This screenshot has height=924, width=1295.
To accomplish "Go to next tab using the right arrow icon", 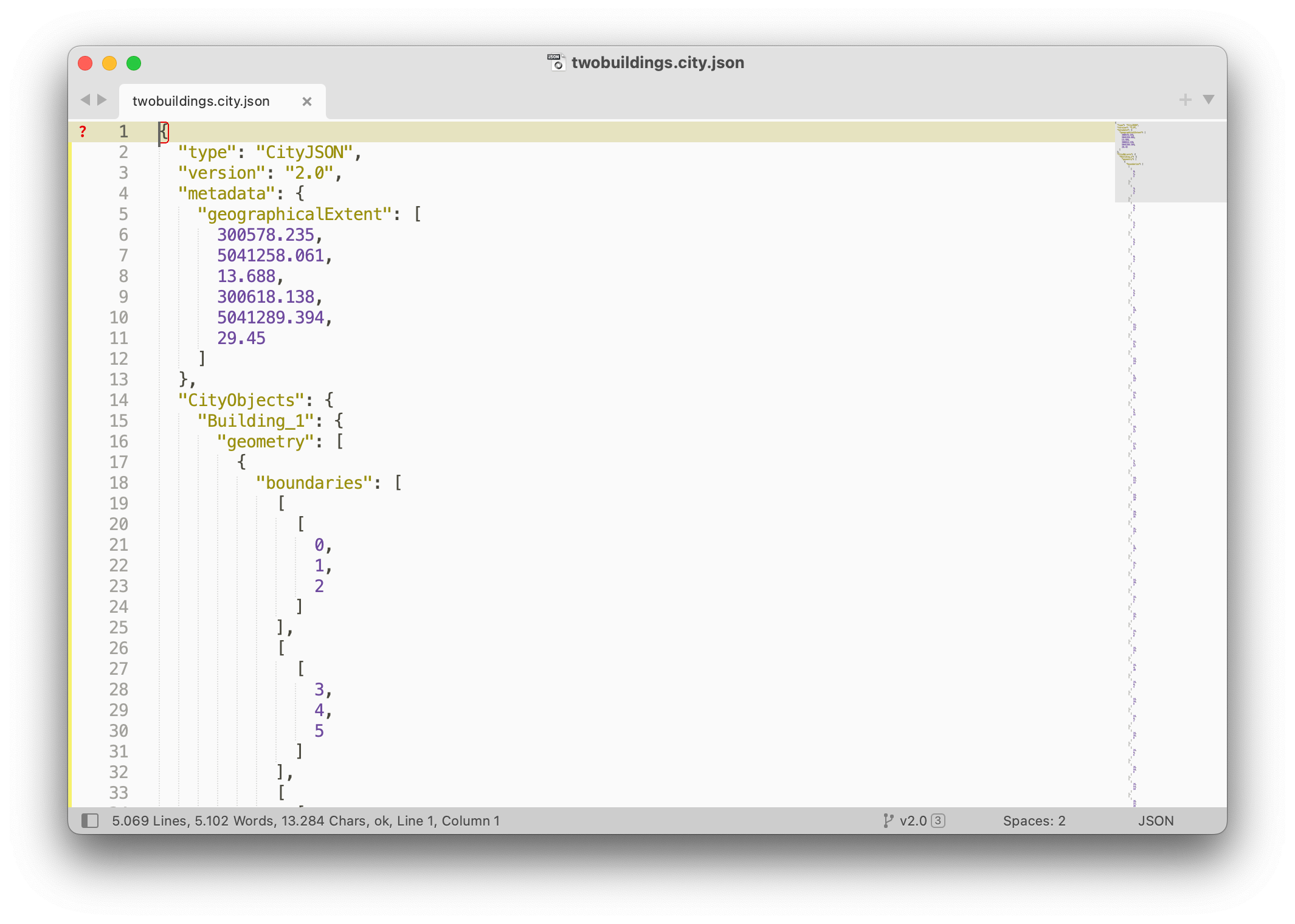I will point(100,100).
